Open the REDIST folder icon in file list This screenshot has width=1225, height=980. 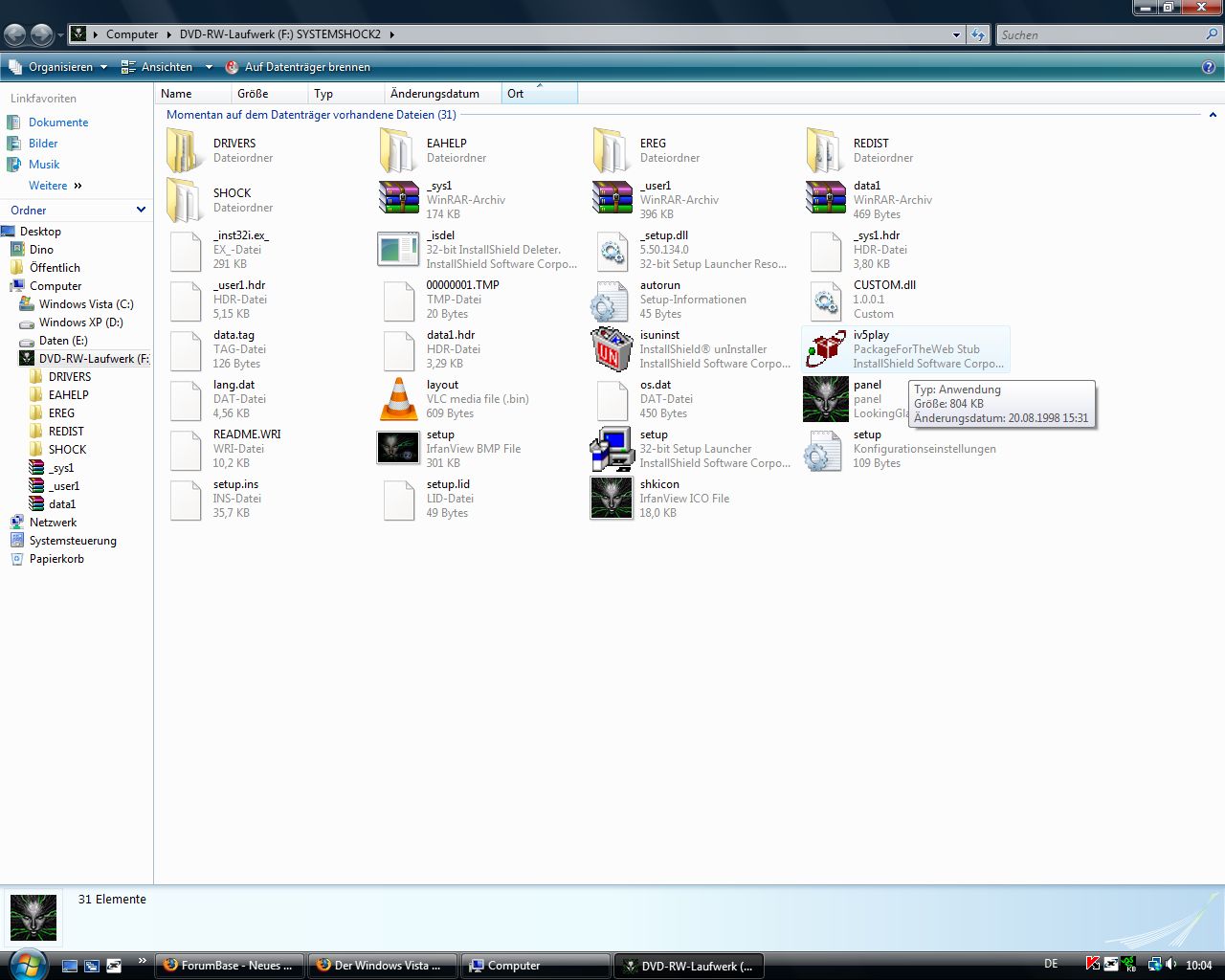point(825,151)
